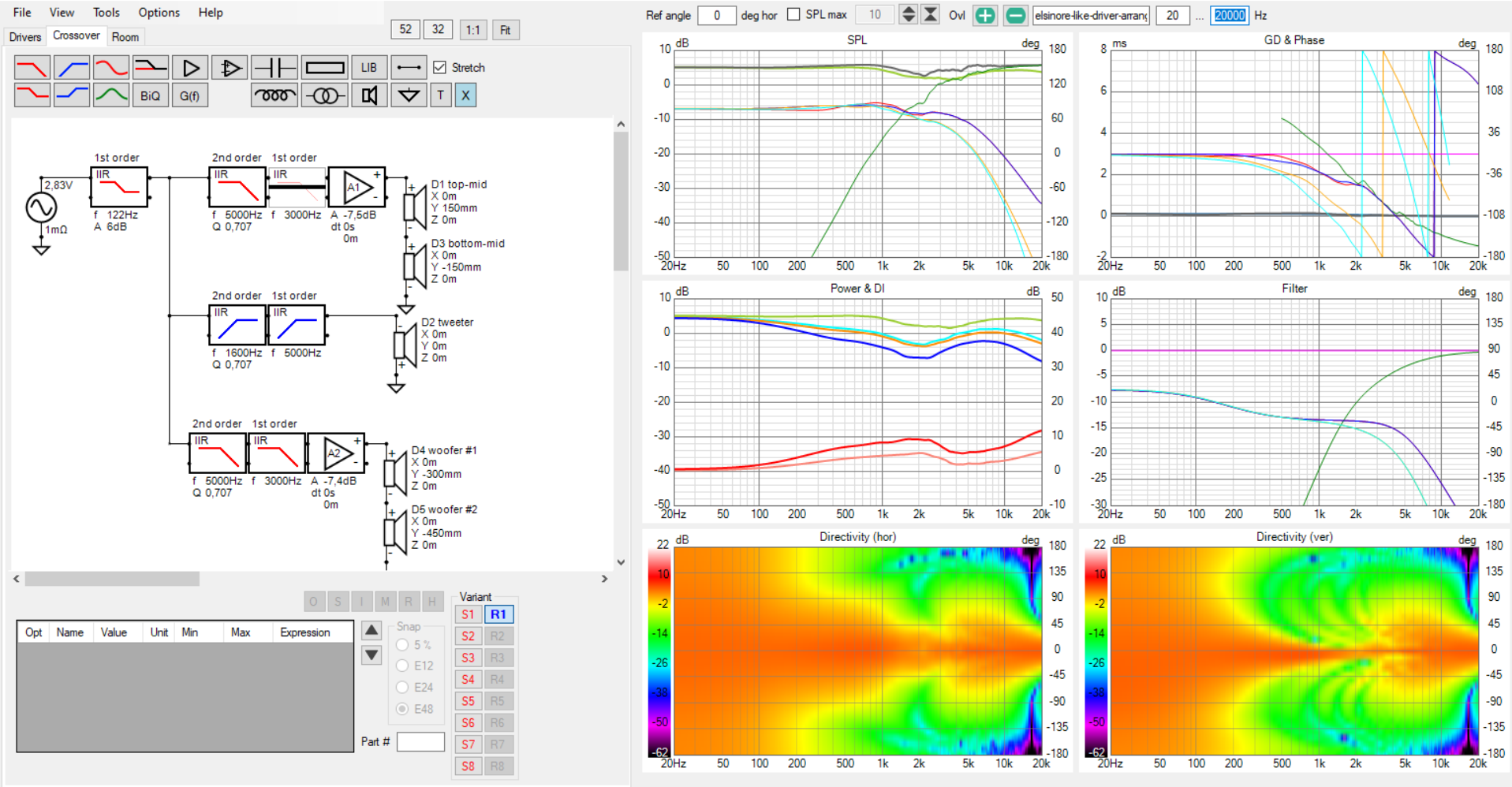Click the overlay name text field
Image resolution: width=1512 pixels, height=787 pixels.
1091,15
